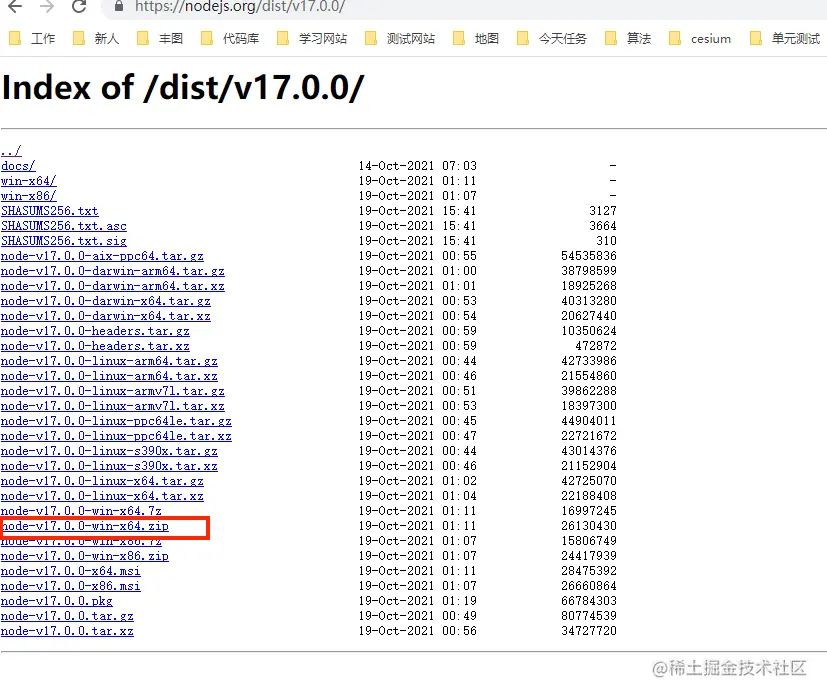Download node-v17.0.0-aix-ppc64.tar.gz

[102, 256]
